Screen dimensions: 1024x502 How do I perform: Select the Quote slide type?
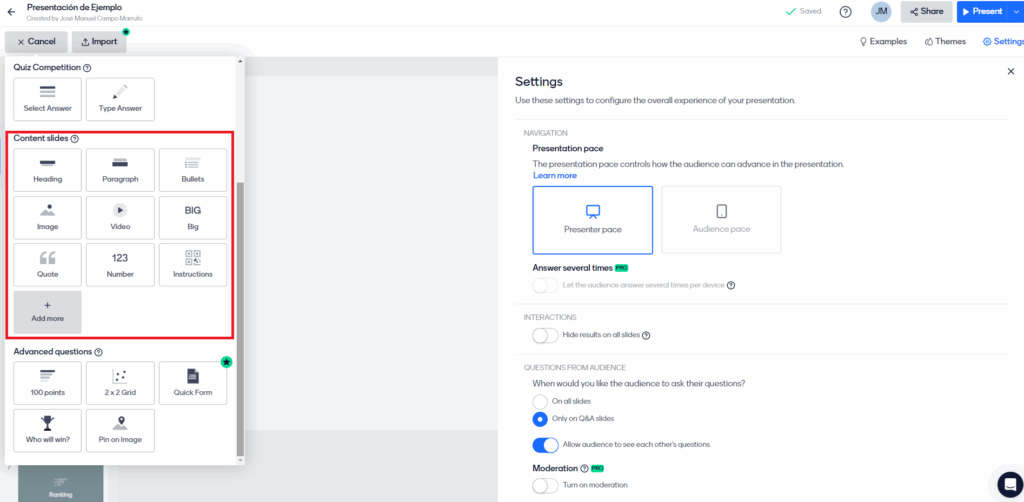[48, 264]
